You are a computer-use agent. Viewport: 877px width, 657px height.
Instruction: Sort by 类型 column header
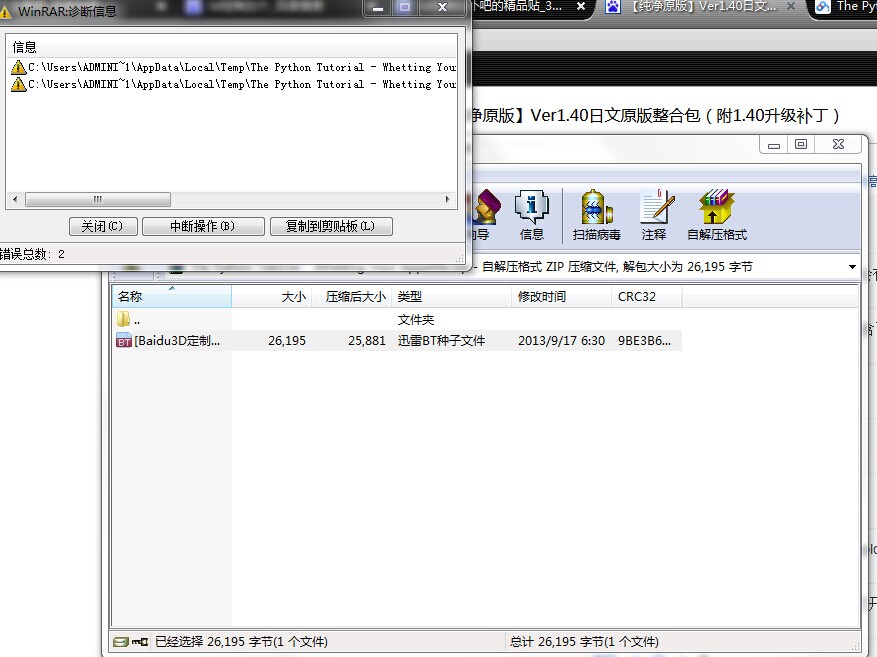[x=451, y=296]
